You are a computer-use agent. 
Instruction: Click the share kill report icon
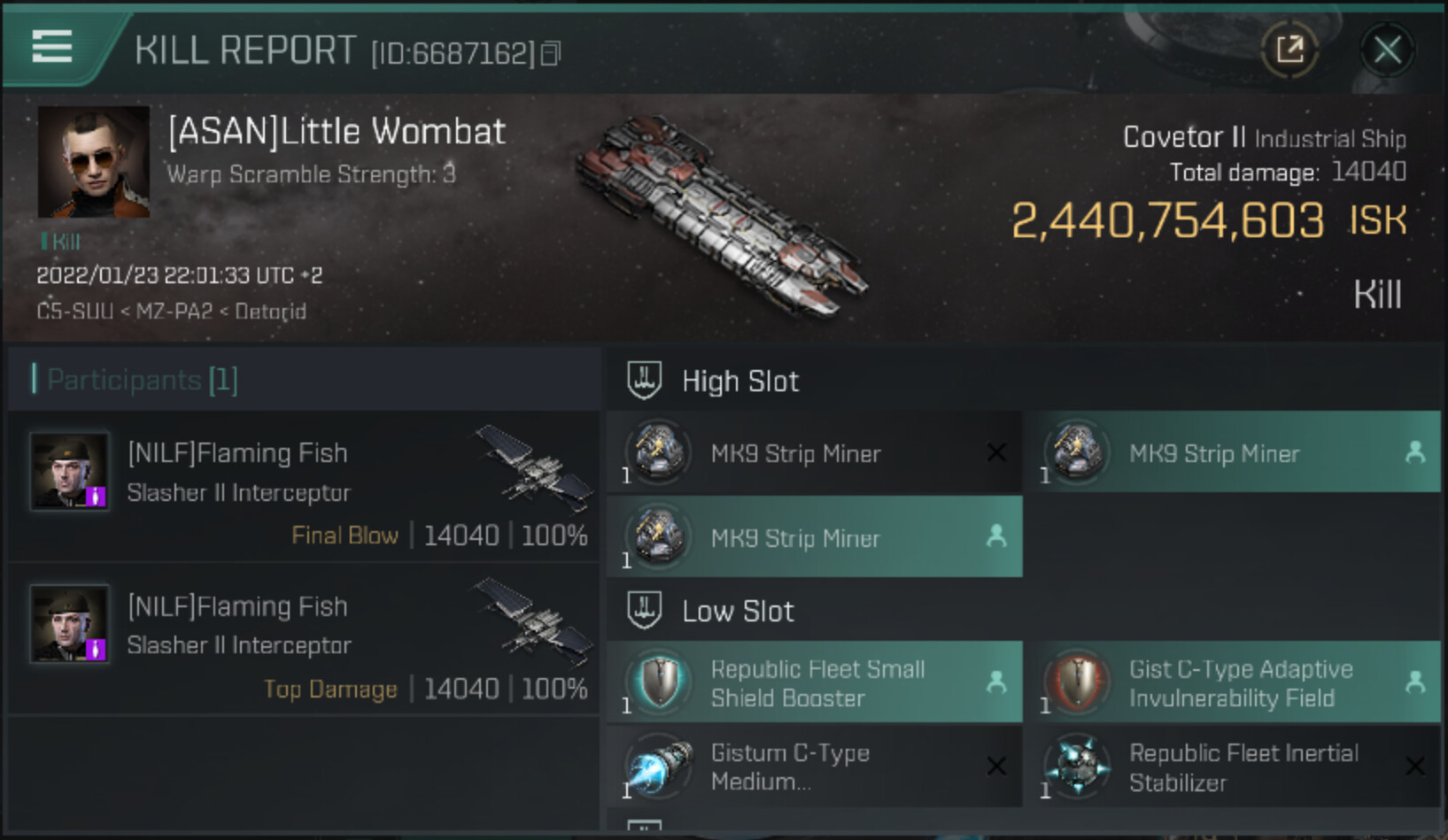(x=1289, y=49)
